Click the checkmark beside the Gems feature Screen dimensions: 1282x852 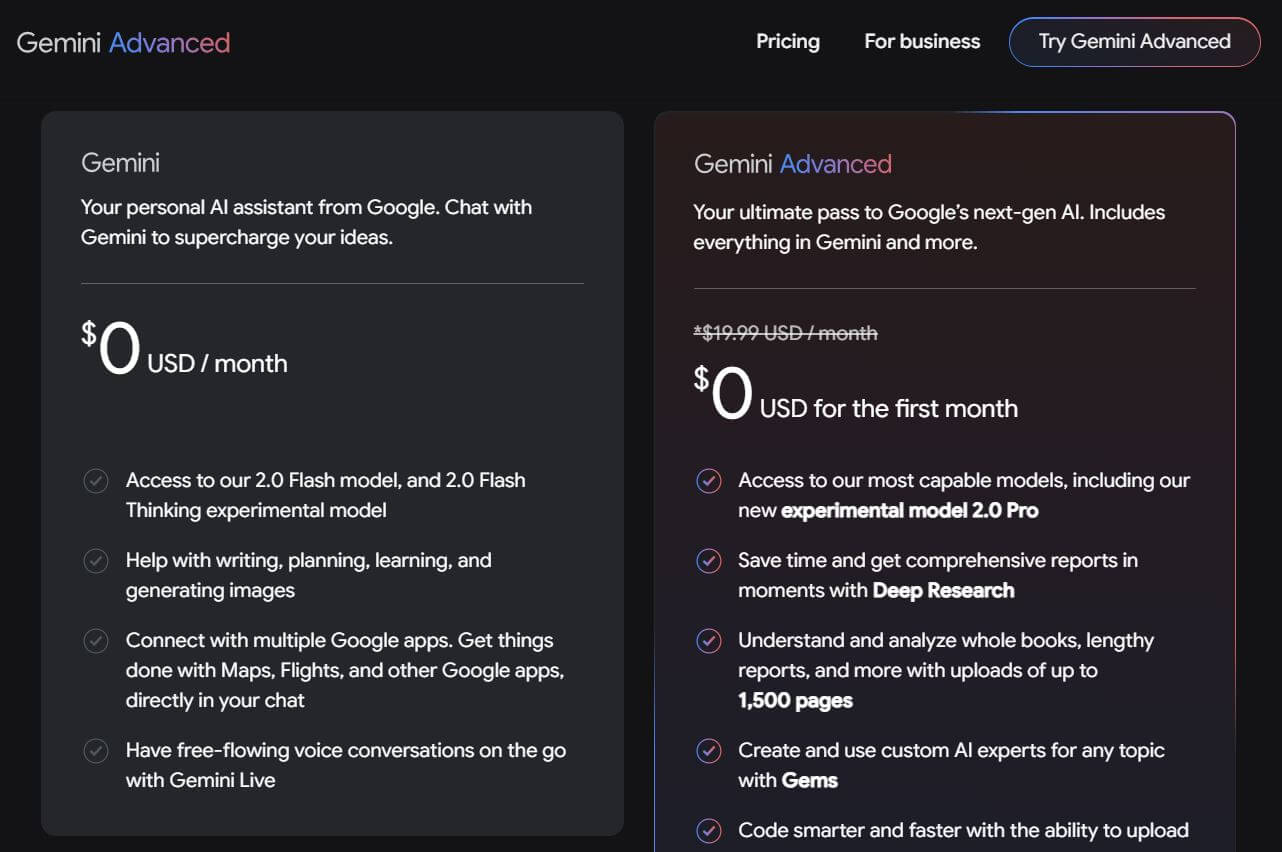(709, 751)
